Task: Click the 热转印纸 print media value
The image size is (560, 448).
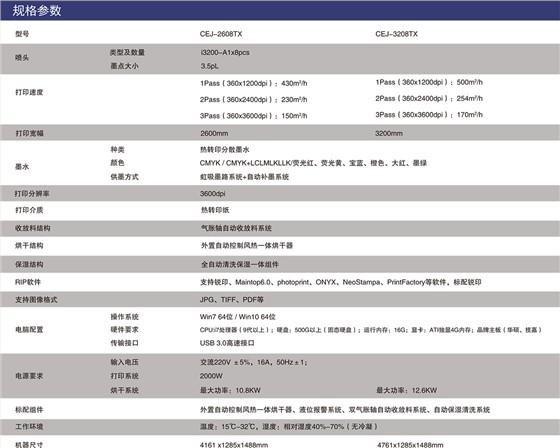Action: pos(215,210)
